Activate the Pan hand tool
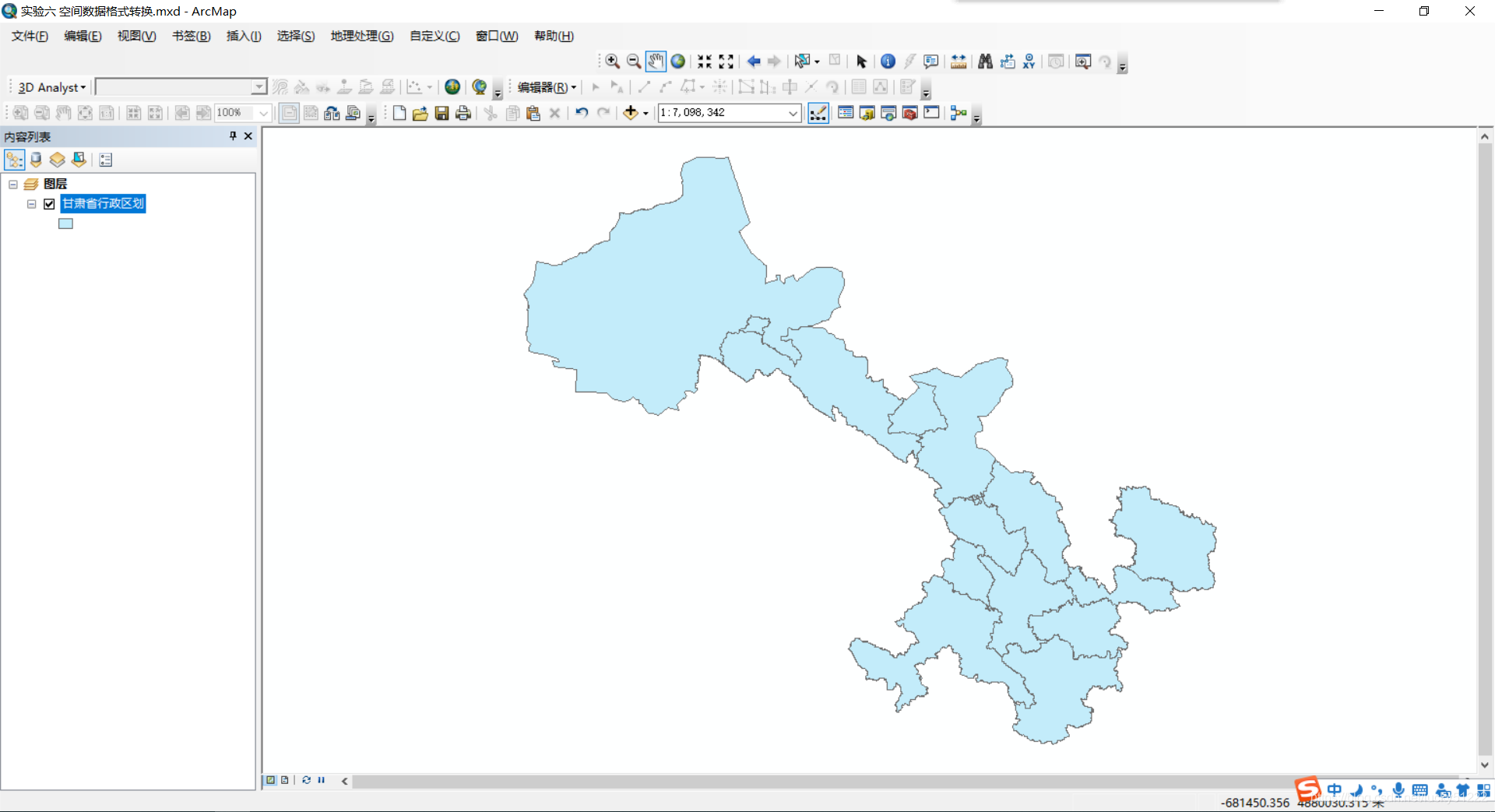This screenshot has height=812, width=1495. pyautogui.click(x=656, y=62)
